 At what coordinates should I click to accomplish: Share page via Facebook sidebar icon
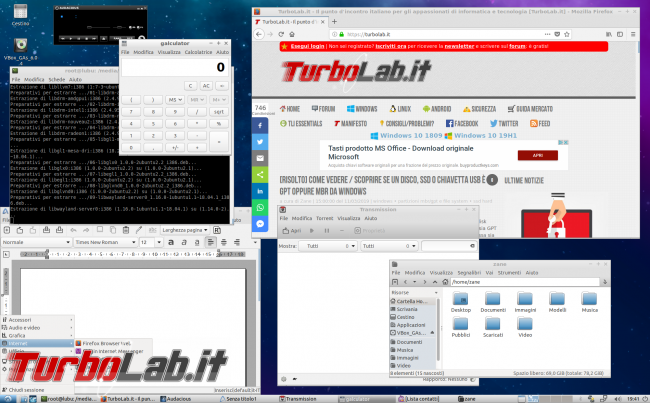pyautogui.click(x=260, y=125)
